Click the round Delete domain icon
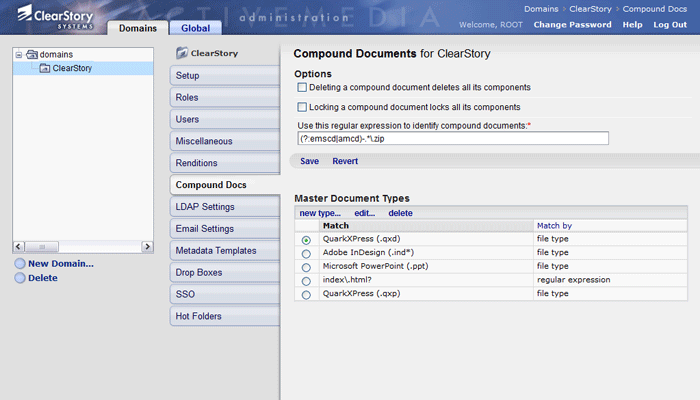Image resolution: width=700 pixels, height=400 pixels. (20, 278)
